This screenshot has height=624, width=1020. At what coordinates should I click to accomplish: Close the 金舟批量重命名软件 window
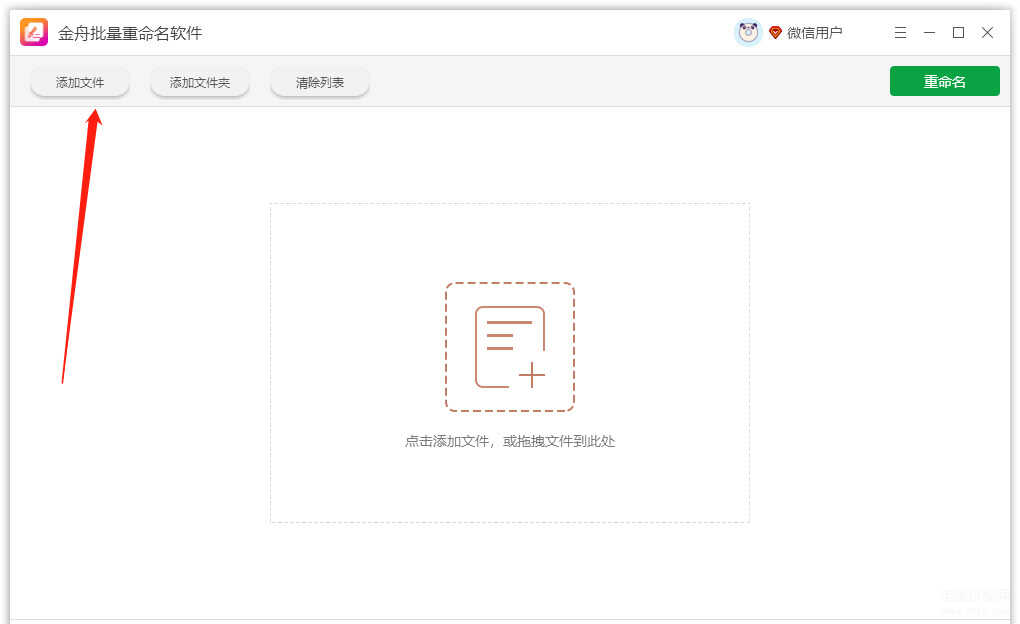987,33
